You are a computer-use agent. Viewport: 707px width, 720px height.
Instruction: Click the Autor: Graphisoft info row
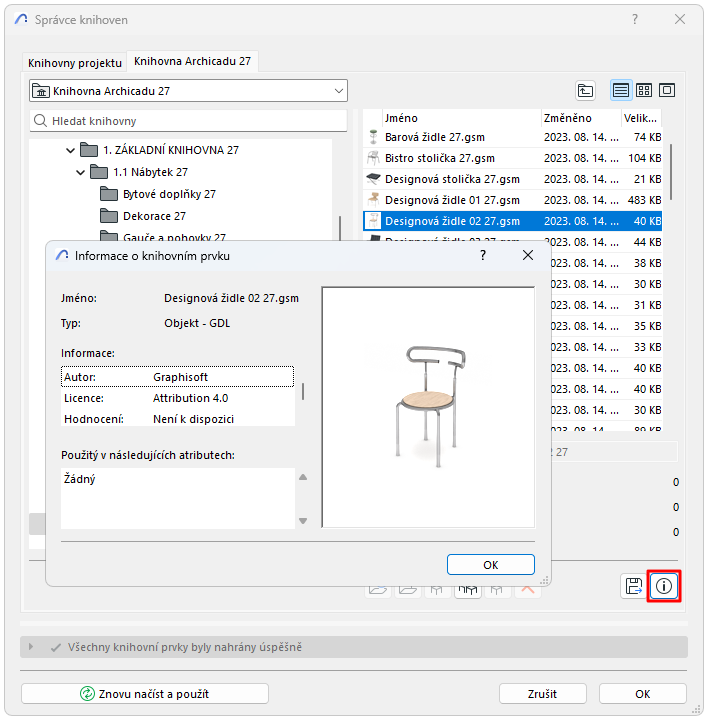point(177,377)
